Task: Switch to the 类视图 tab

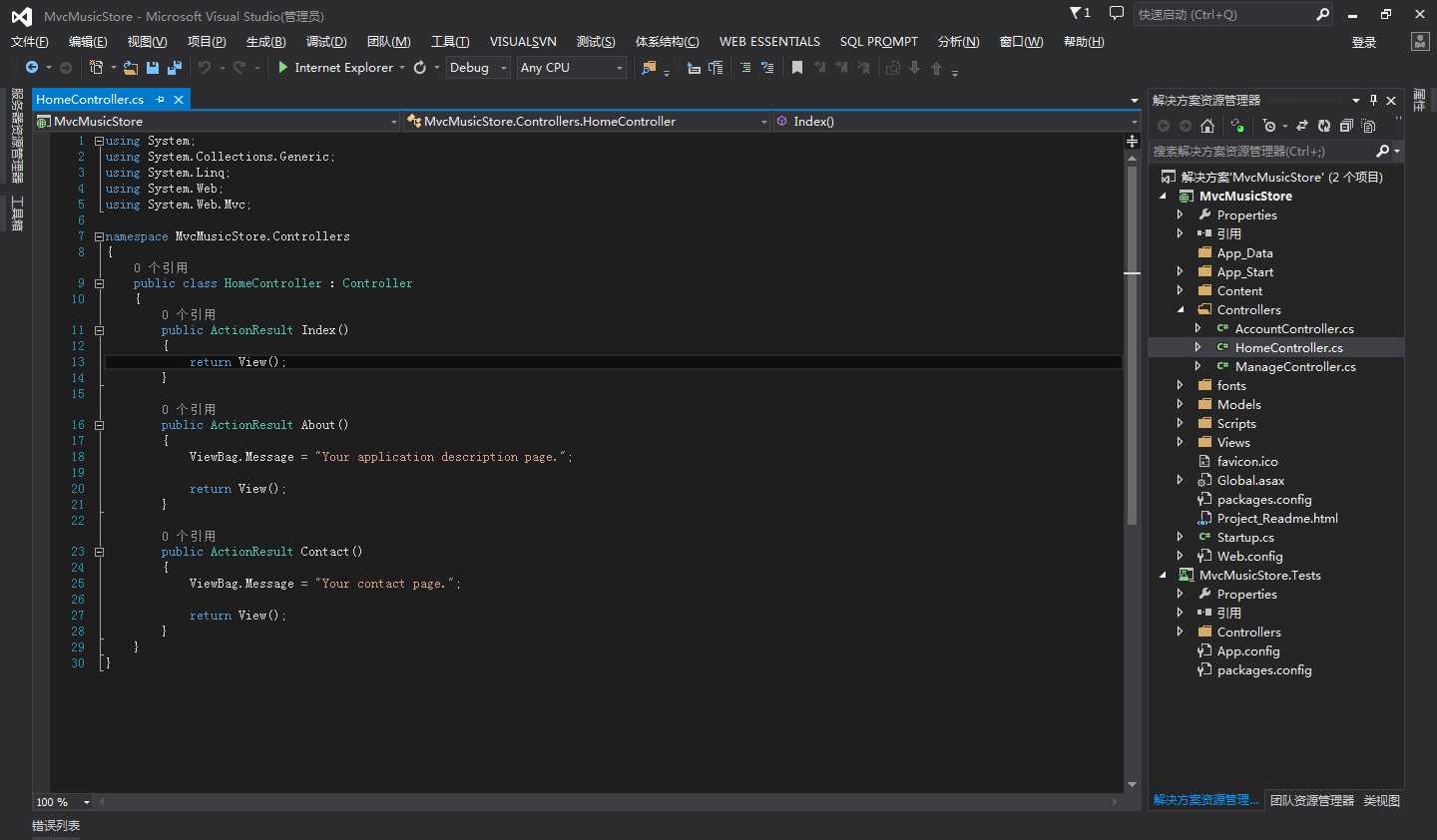Action: coord(1382,800)
